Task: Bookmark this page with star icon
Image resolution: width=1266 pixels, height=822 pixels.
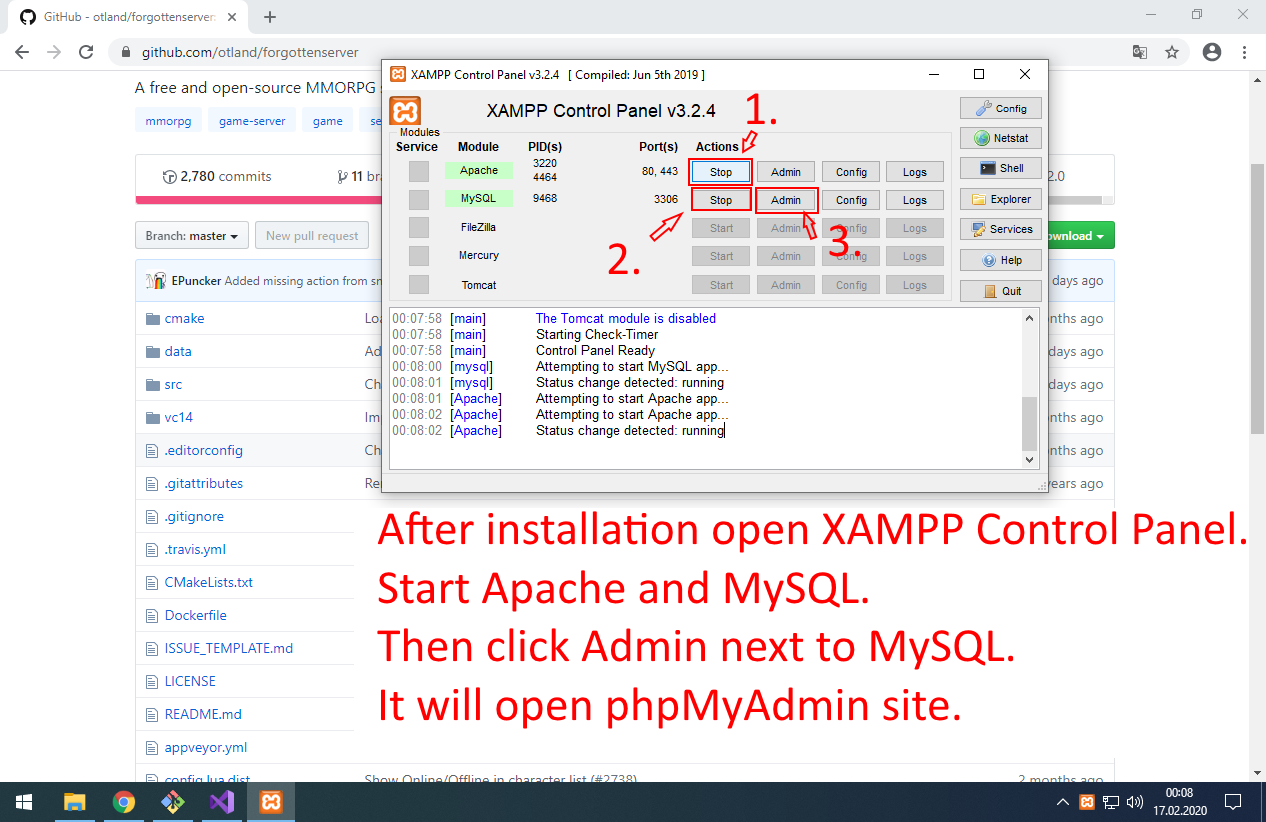Action: coord(1172,52)
